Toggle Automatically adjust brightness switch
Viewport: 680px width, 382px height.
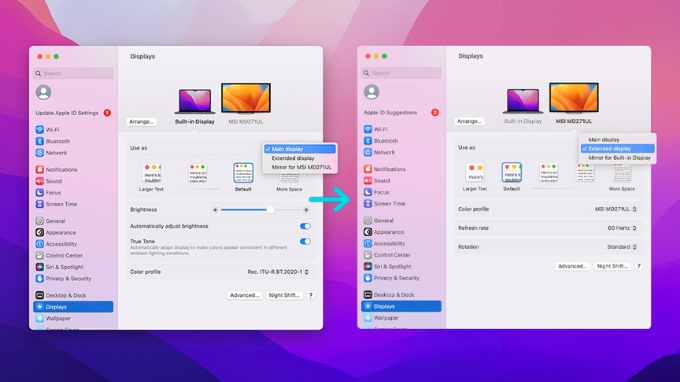point(305,226)
